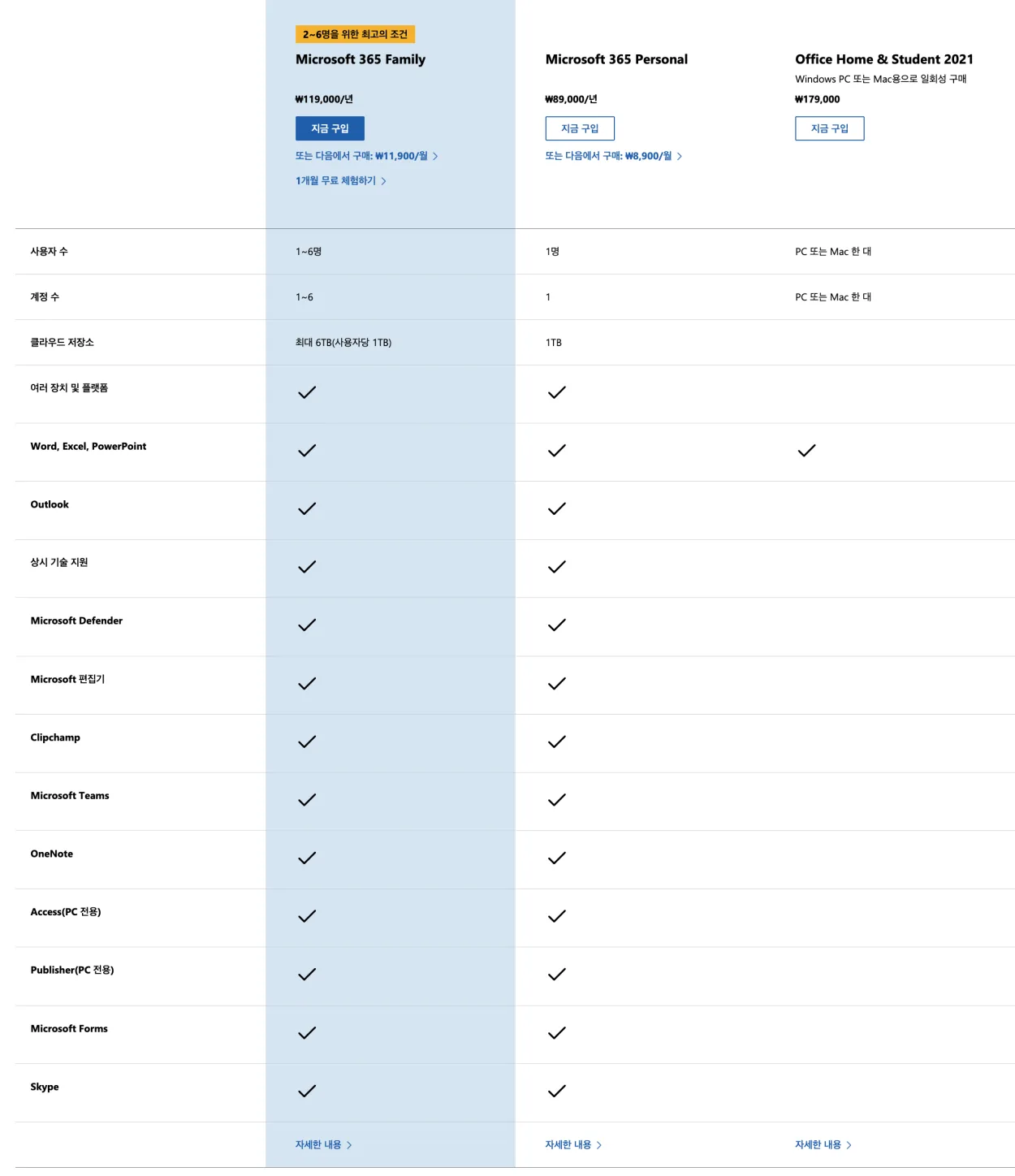Click the Skype row label
Viewport: 1015px width, 1176px height.
coord(45,1087)
